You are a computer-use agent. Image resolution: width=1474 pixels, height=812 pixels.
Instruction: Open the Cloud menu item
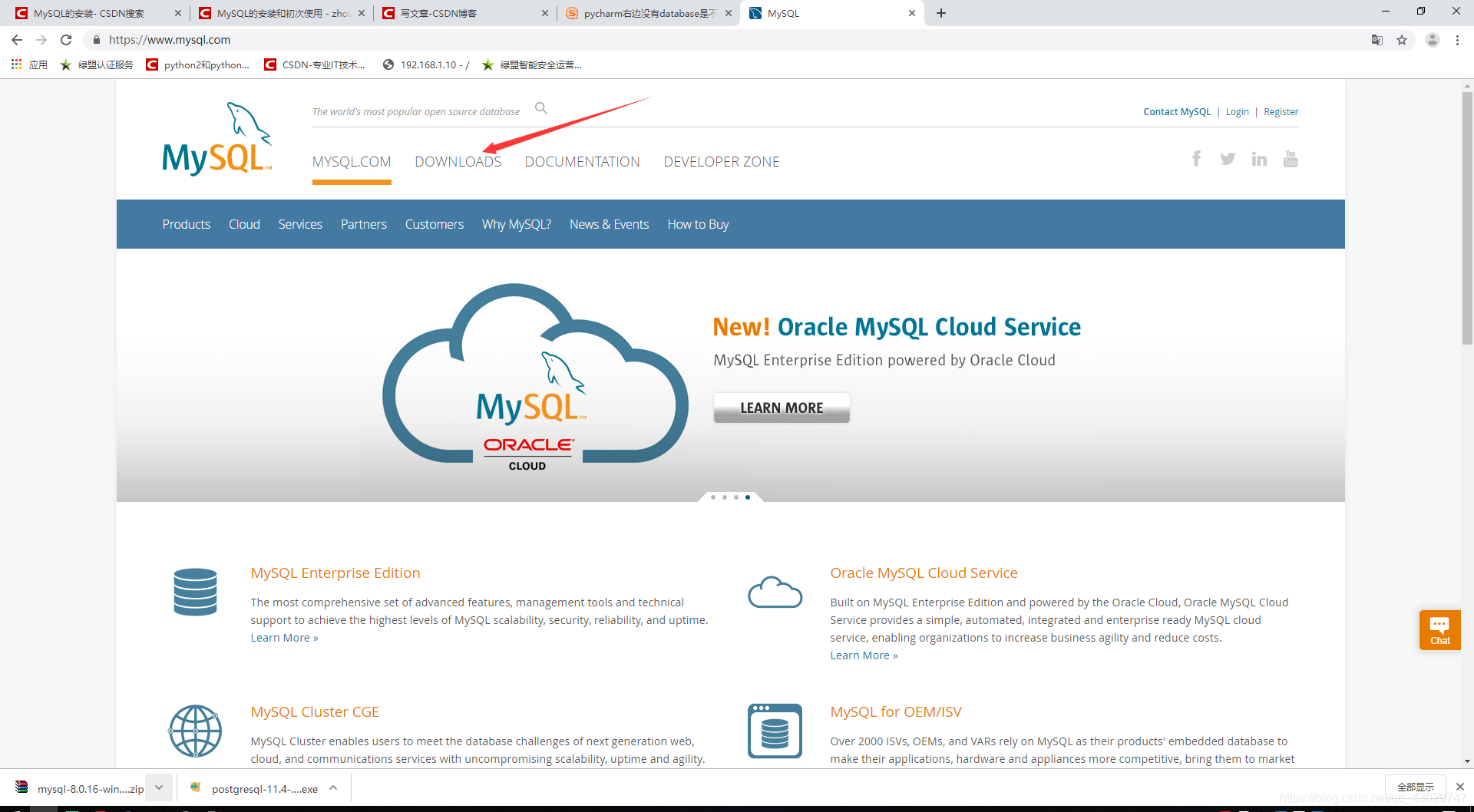(244, 224)
